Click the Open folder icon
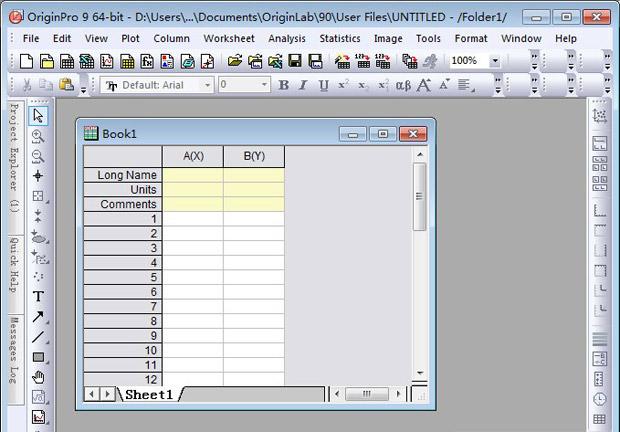 [234, 61]
